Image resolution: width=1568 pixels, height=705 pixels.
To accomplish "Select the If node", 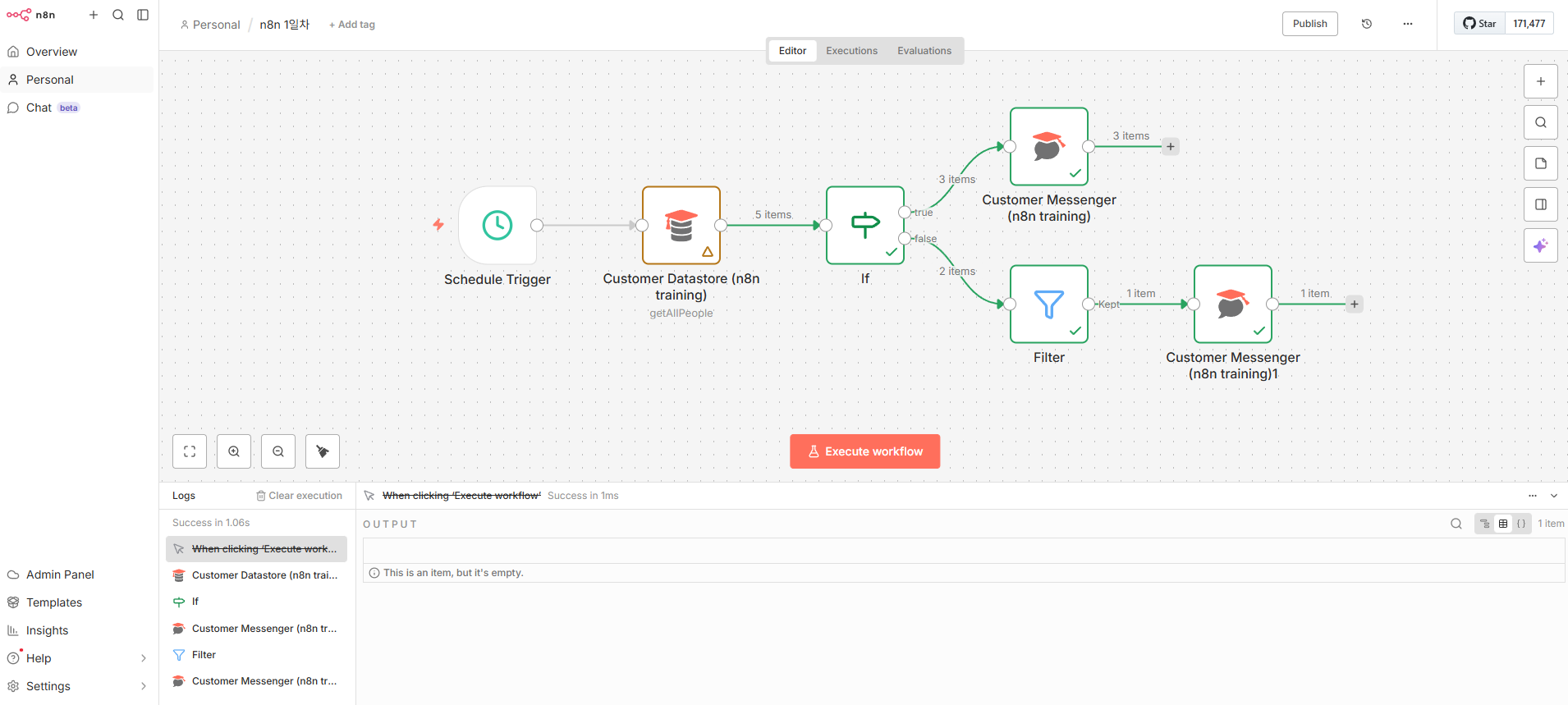I will [x=865, y=225].
